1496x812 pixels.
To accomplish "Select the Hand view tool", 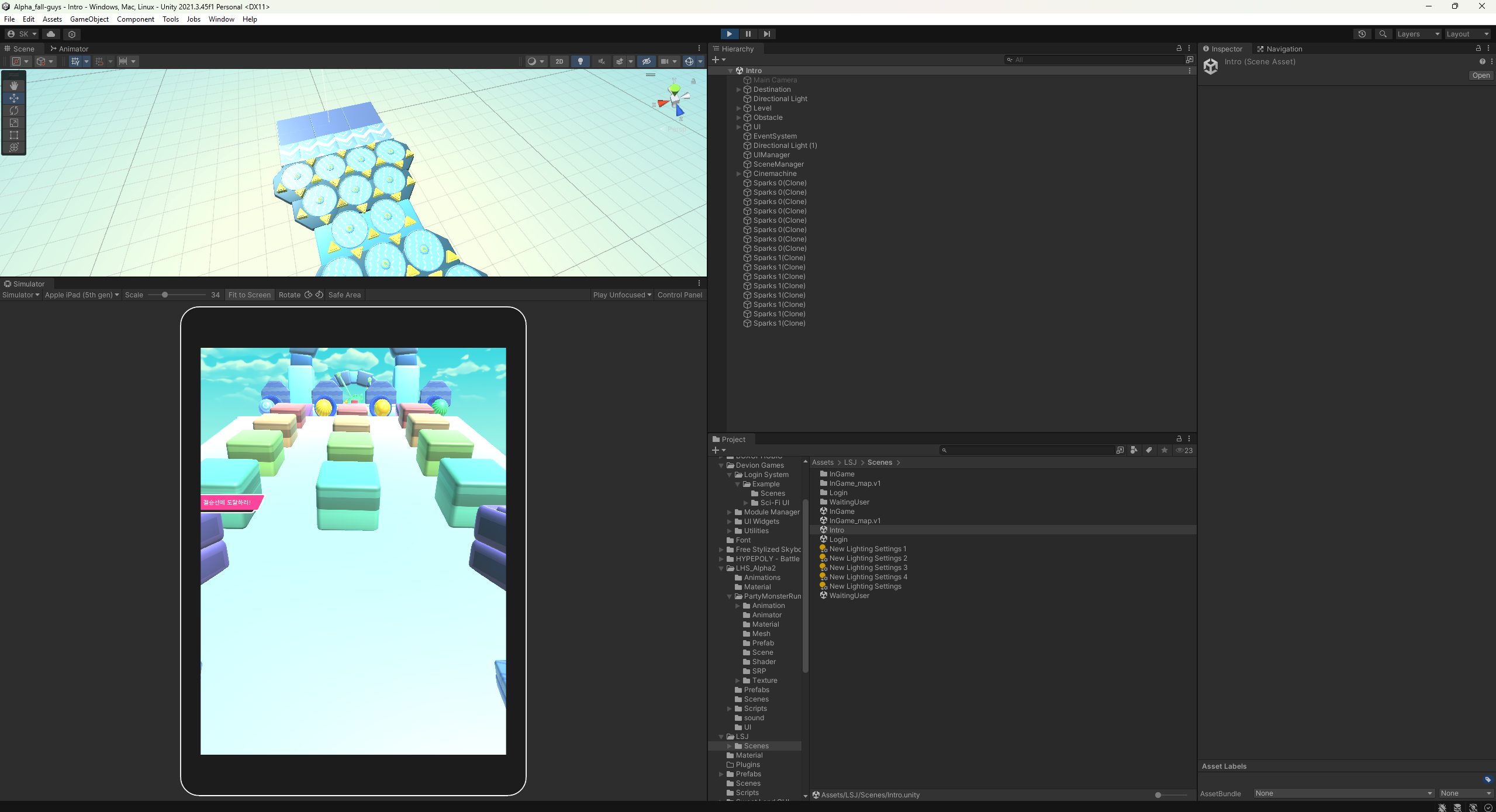I will (x=14, y=85).
